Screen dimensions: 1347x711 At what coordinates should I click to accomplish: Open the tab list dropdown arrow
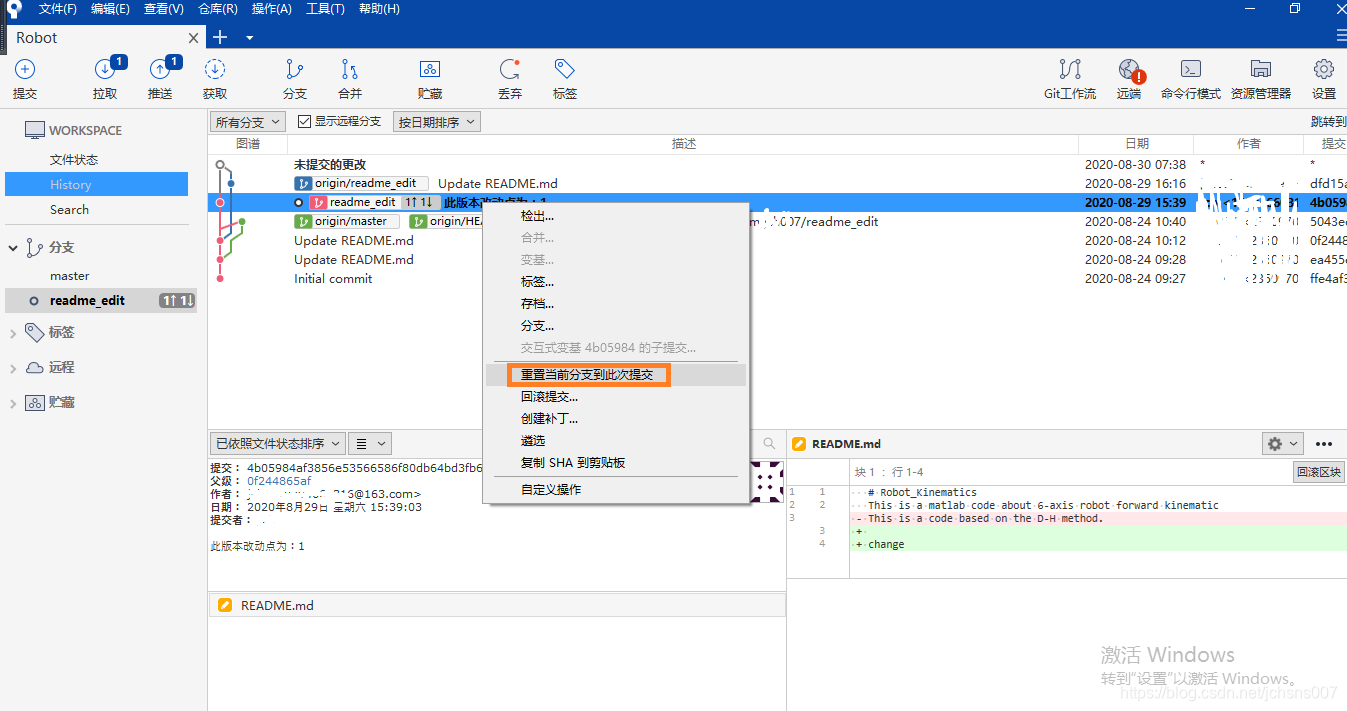250,38
